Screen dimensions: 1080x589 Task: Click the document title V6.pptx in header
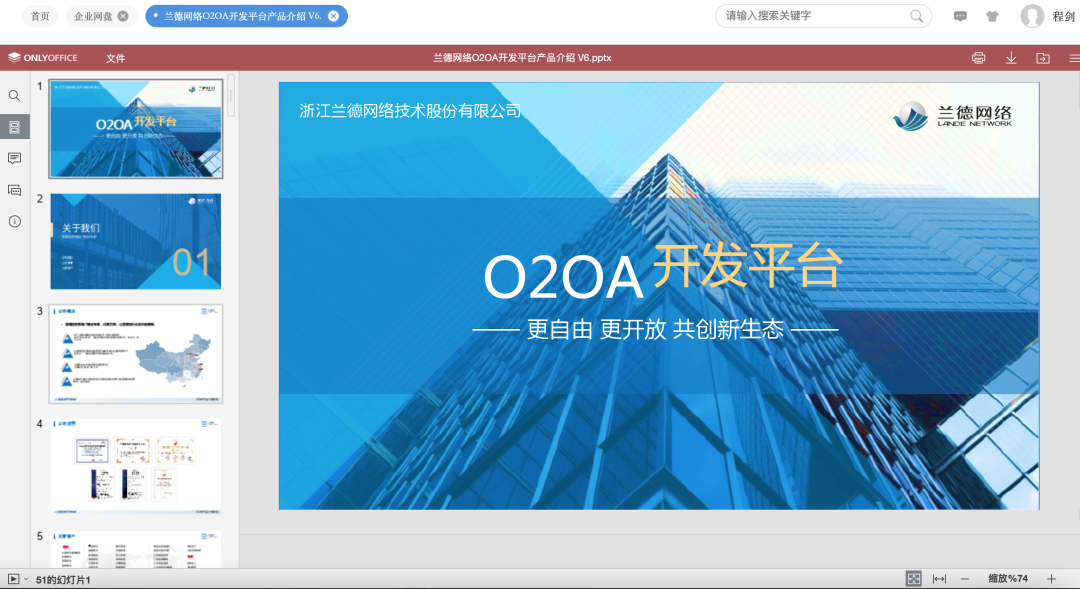pyautogui.click(x=522, y=58)
